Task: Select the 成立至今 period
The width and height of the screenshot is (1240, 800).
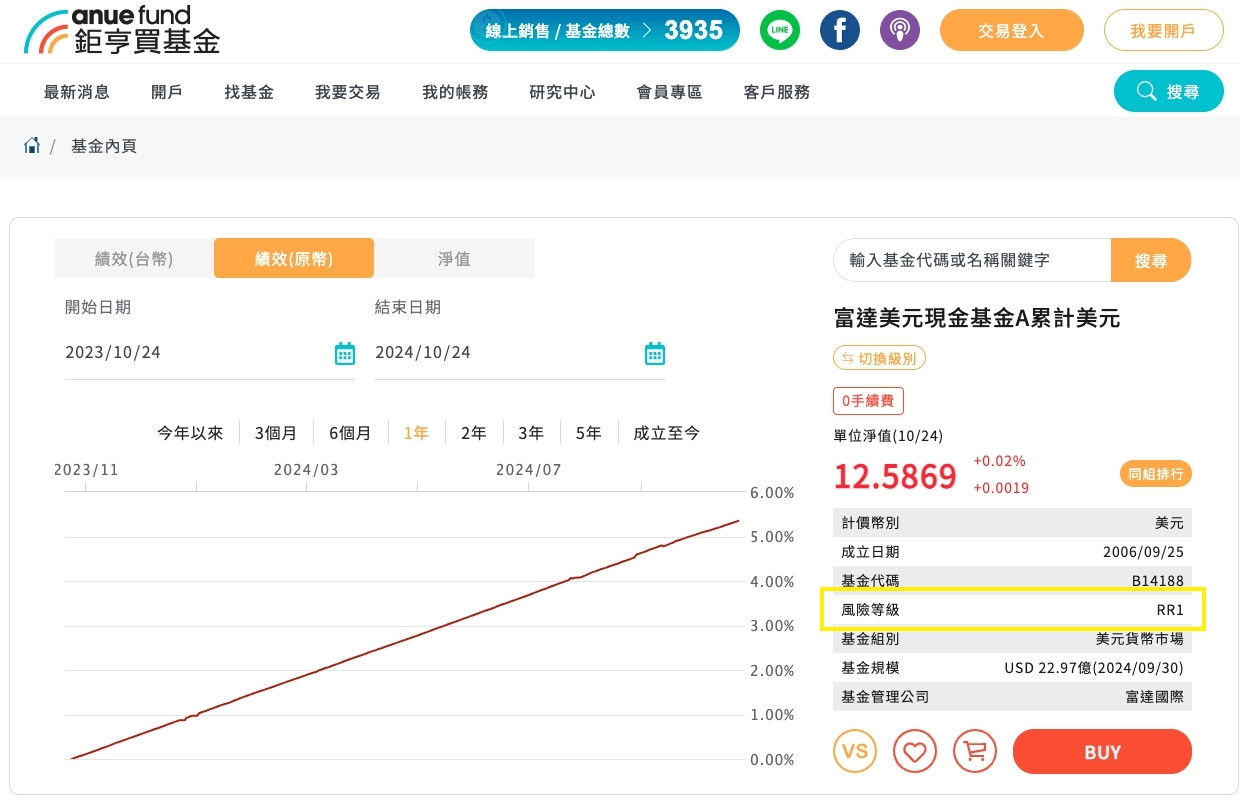Action: (666, 433)
